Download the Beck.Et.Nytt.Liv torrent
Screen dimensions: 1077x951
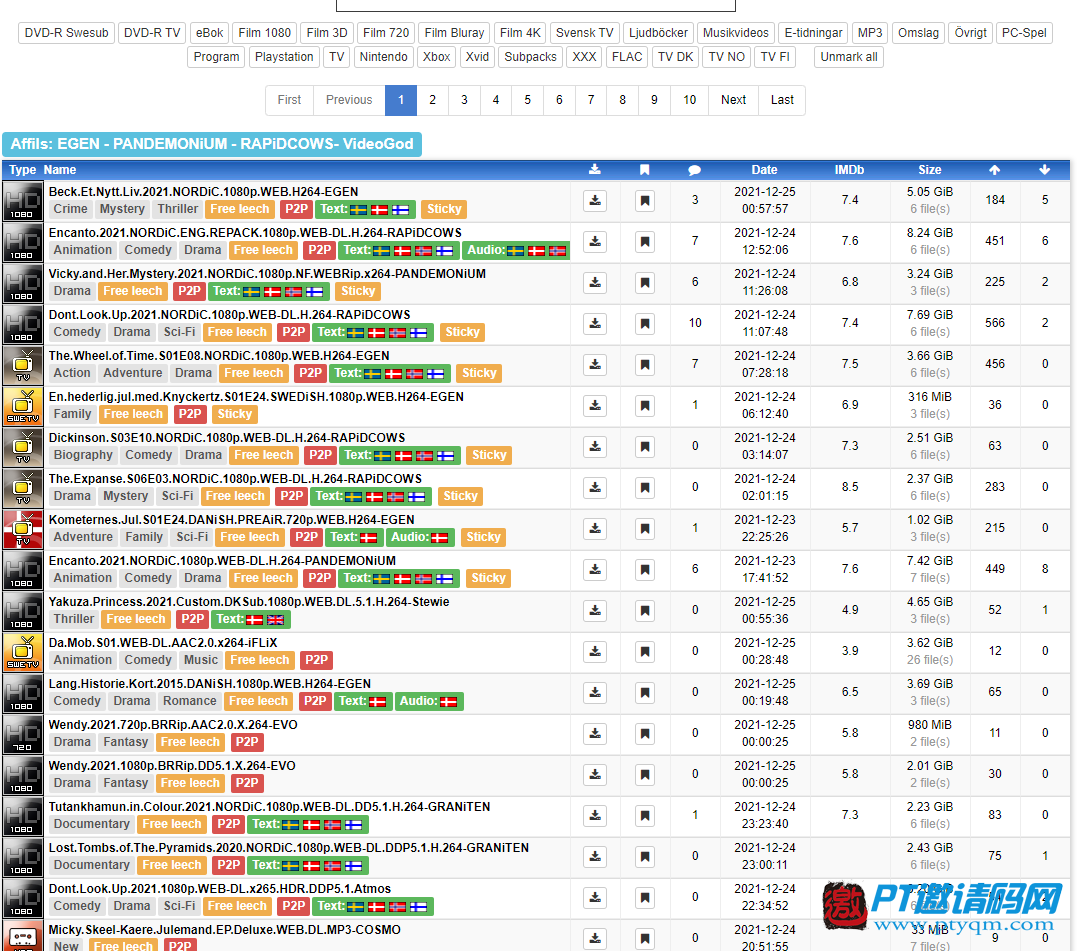[595, 200]
